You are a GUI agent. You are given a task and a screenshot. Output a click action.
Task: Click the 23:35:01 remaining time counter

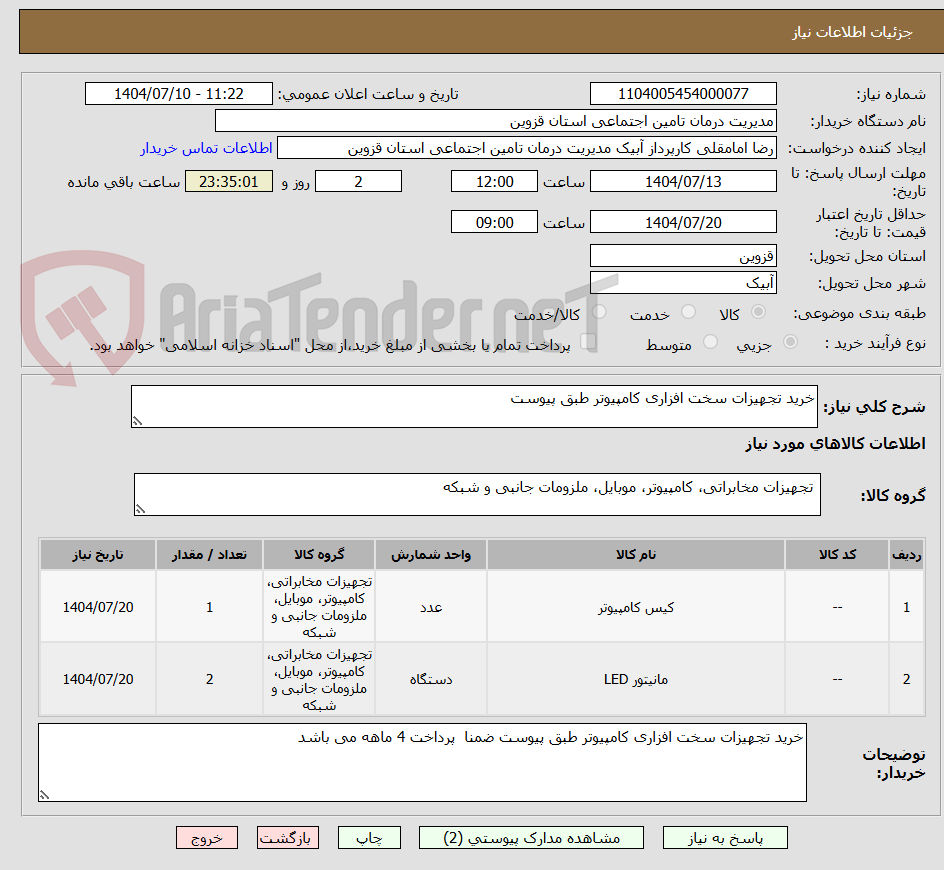pyautogui.click(x=228, y=182)
